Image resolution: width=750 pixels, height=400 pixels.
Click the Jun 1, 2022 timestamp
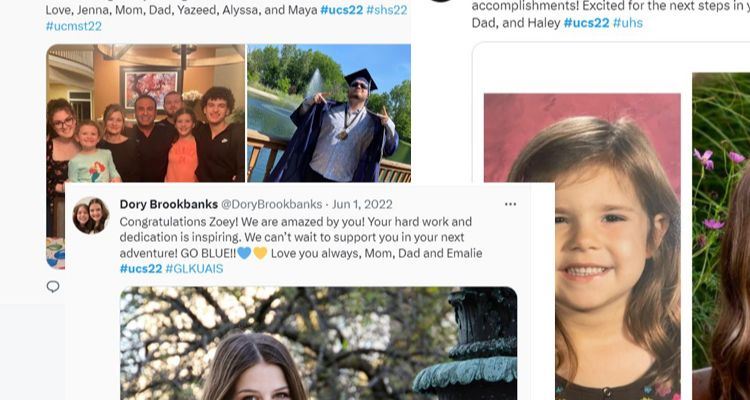tap(362, 204)
